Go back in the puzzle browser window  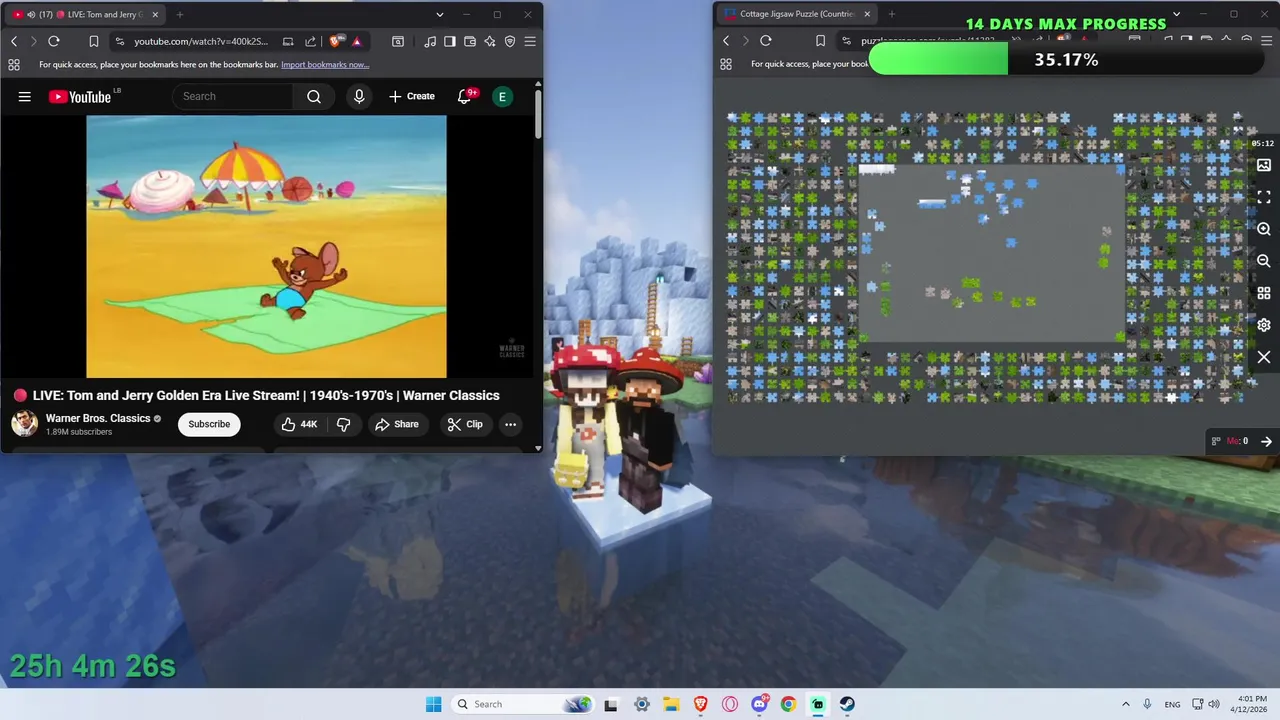726,41
